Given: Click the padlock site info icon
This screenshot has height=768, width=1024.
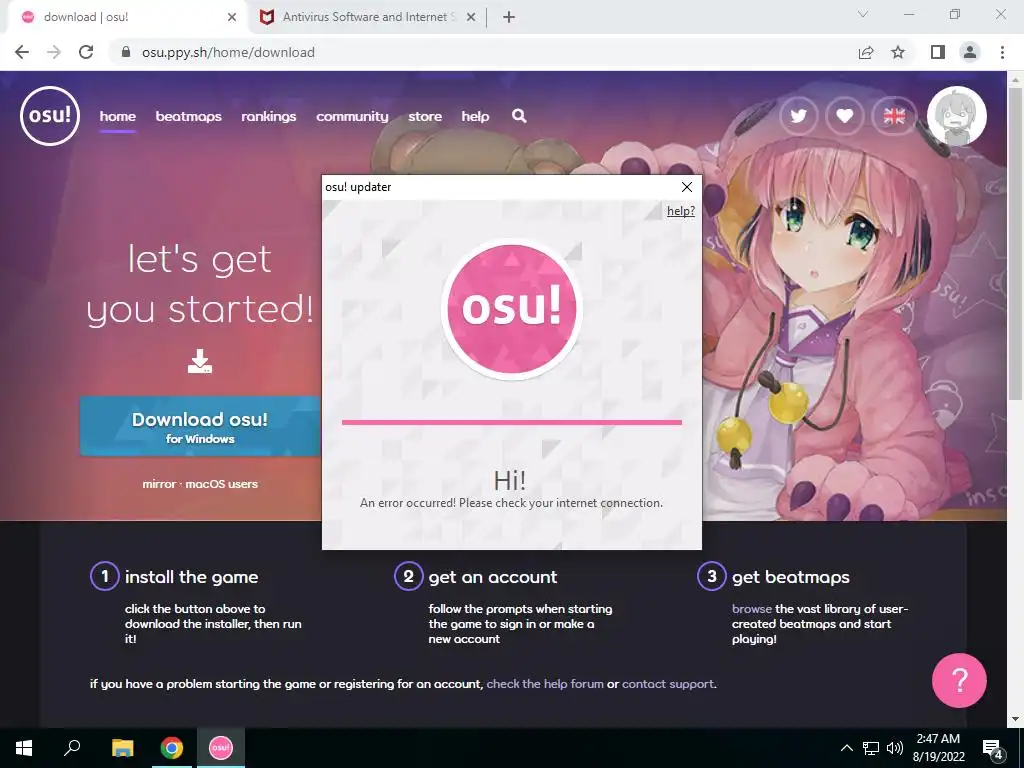Looking at the screenshot, I should 127,52.
